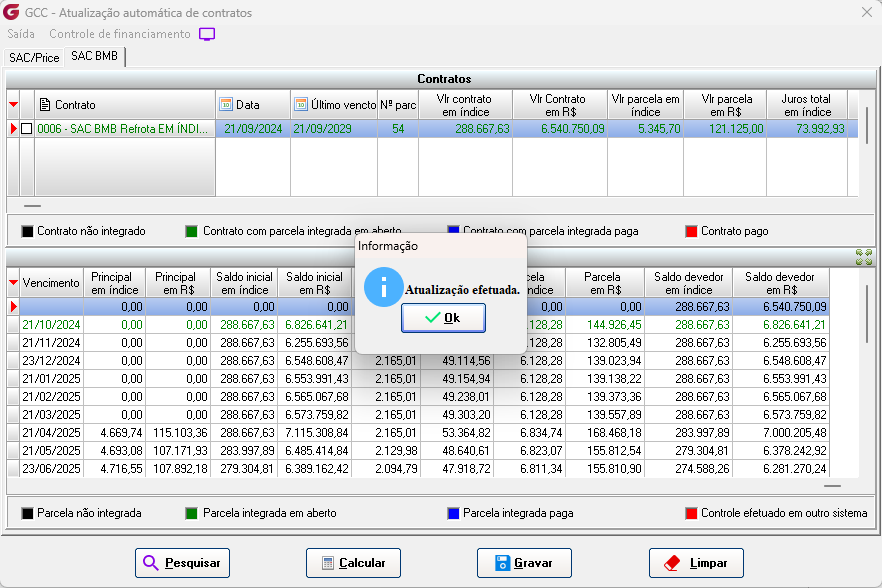882x588 pixels.
Task: Click the Gravar button
Action: 524,563
